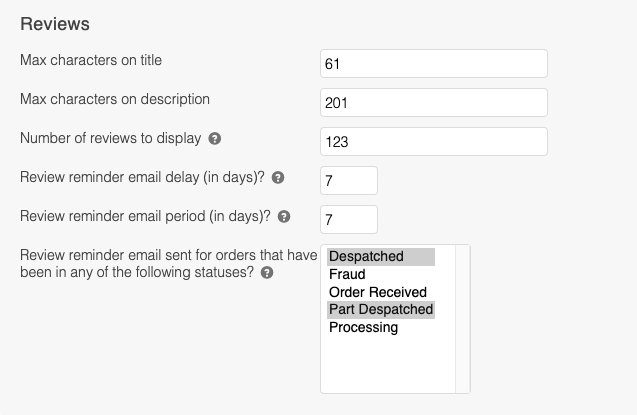This screenshot has width=637, height=415.
Task: Select Order Received status option
Action: [378, 292]
